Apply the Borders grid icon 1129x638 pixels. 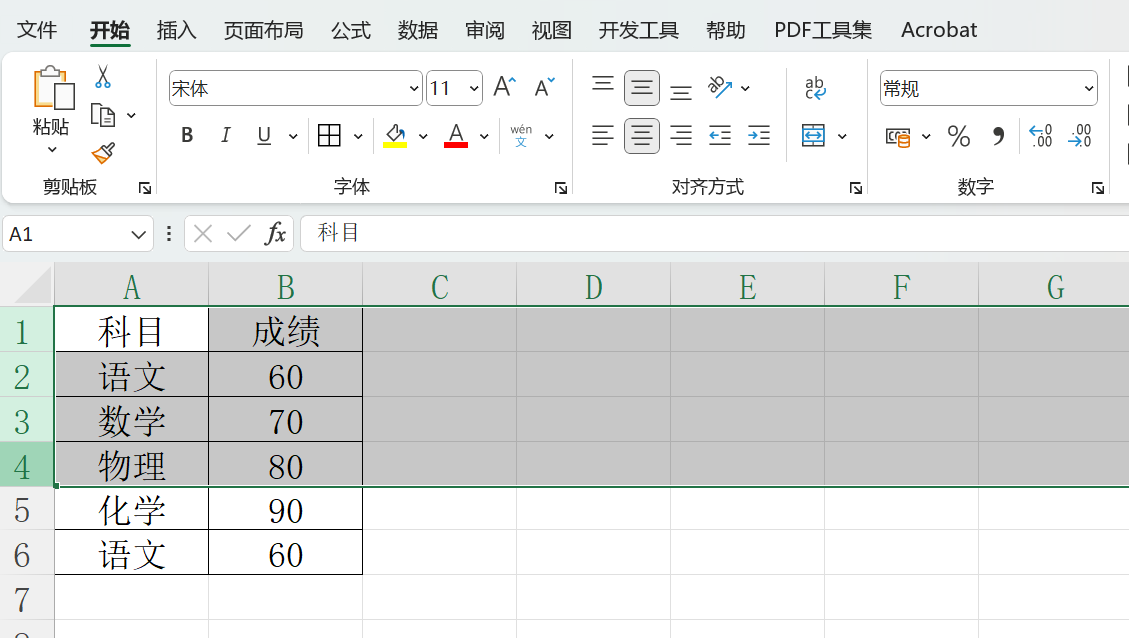click(x=329, y=135)
